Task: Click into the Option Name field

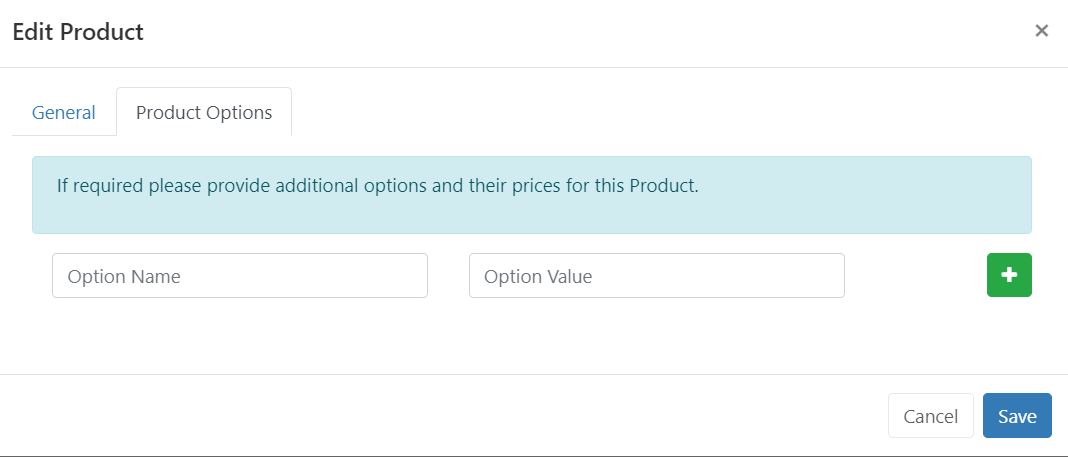Action: [240, 276]
